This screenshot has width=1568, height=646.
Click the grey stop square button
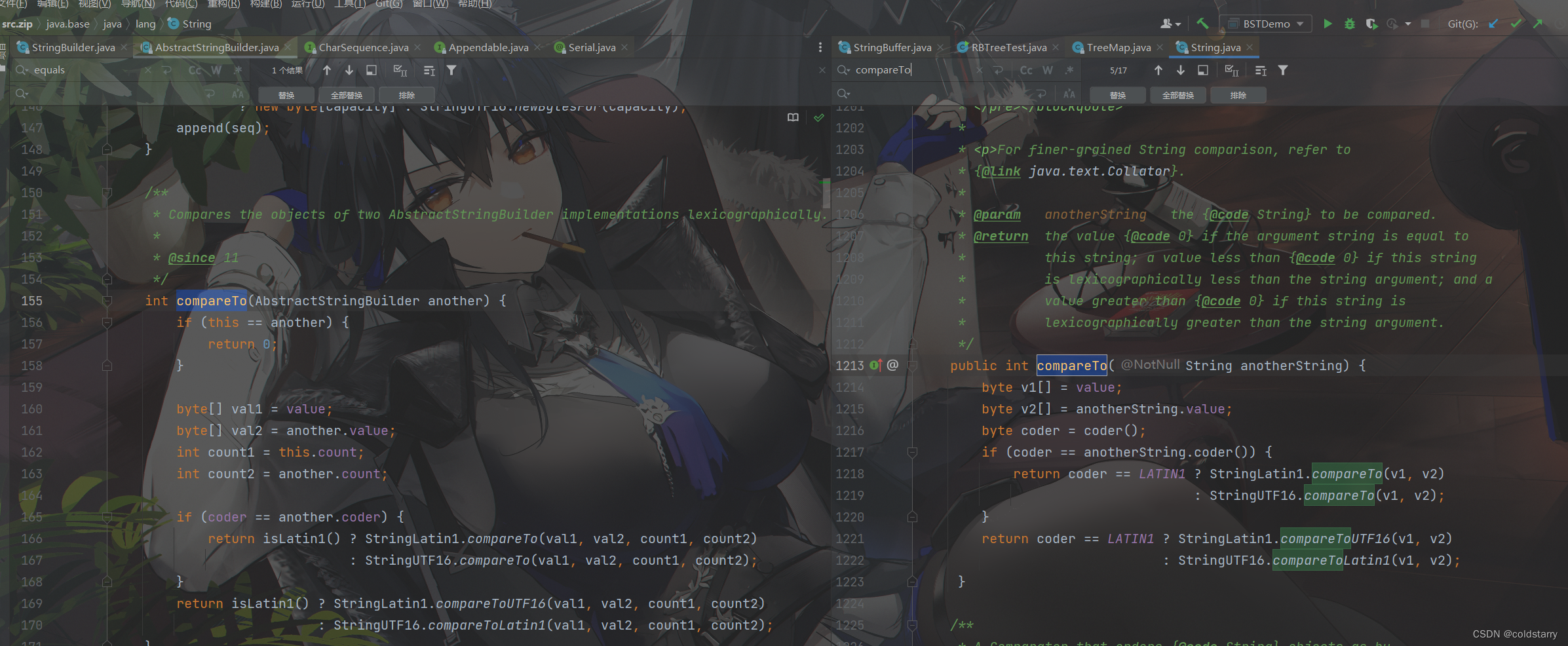pyautogui.click(x=1425, y=24)
